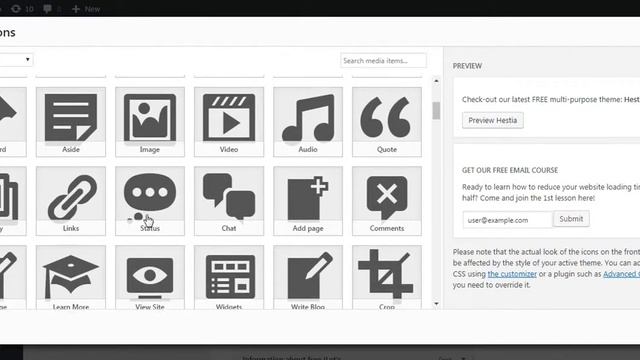Pick the Video clapperboard icon
The width and height of the screenshot is (640, 360).
click(x=229, y=122)
